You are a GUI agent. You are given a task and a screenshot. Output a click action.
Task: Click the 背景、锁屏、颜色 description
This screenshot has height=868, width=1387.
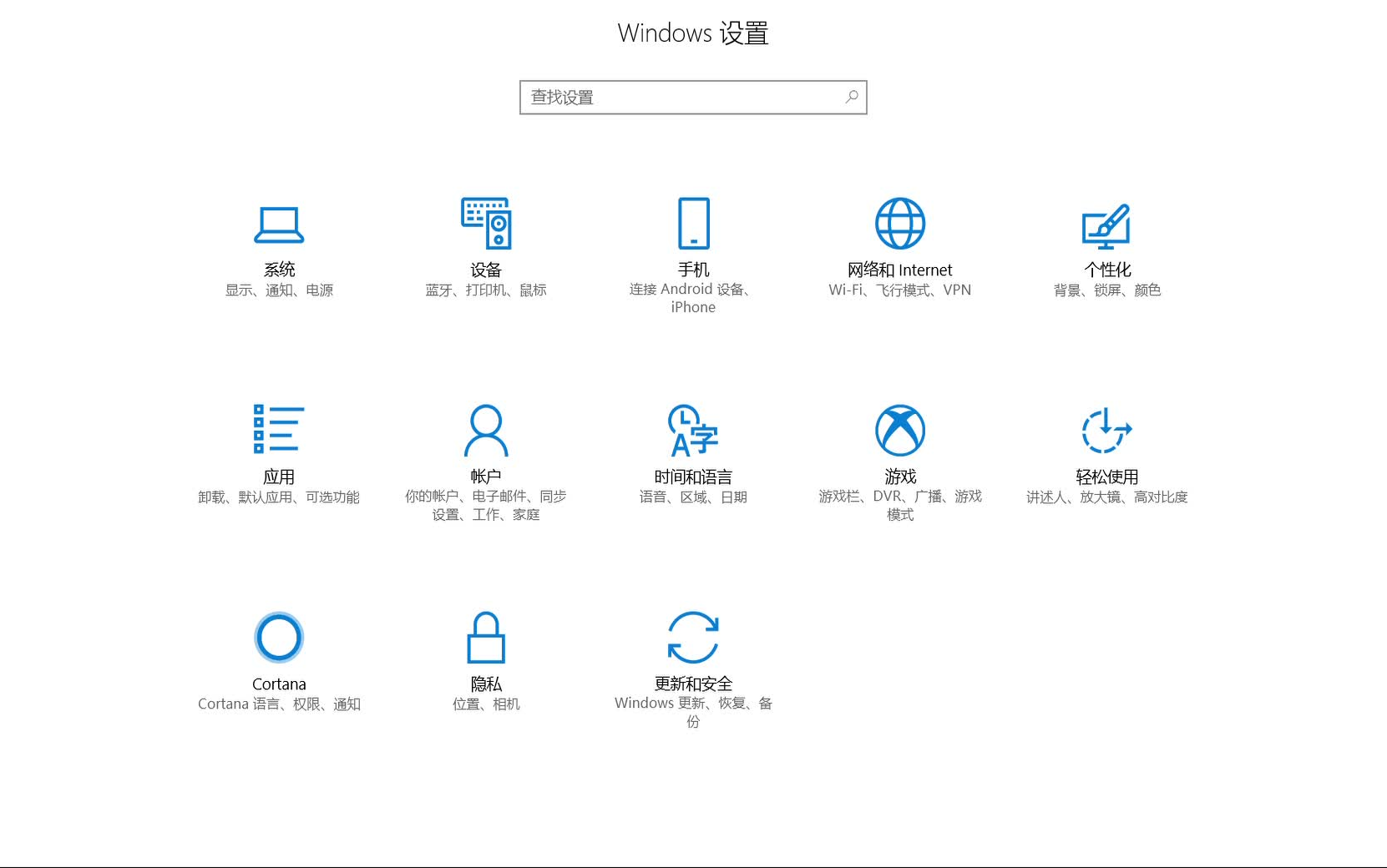pos(1107,290)
